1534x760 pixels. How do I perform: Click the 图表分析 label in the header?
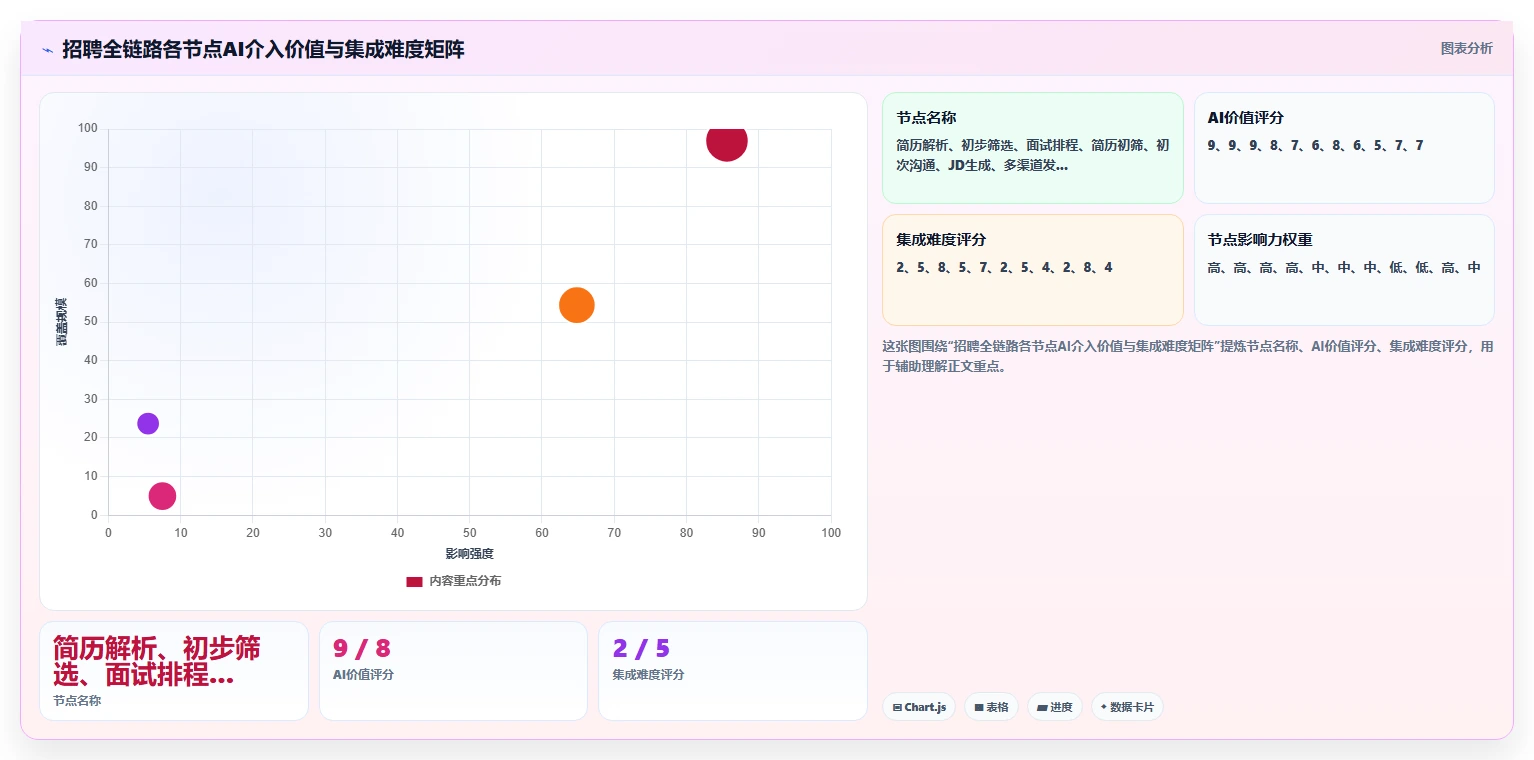(1466, 48)
